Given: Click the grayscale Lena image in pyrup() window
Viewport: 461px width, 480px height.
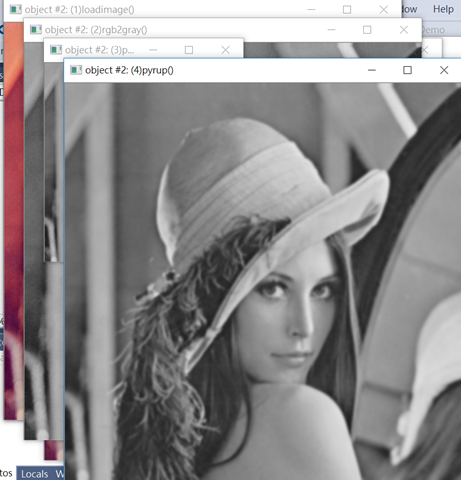Looking at the screenshot, I should (262, 281).
